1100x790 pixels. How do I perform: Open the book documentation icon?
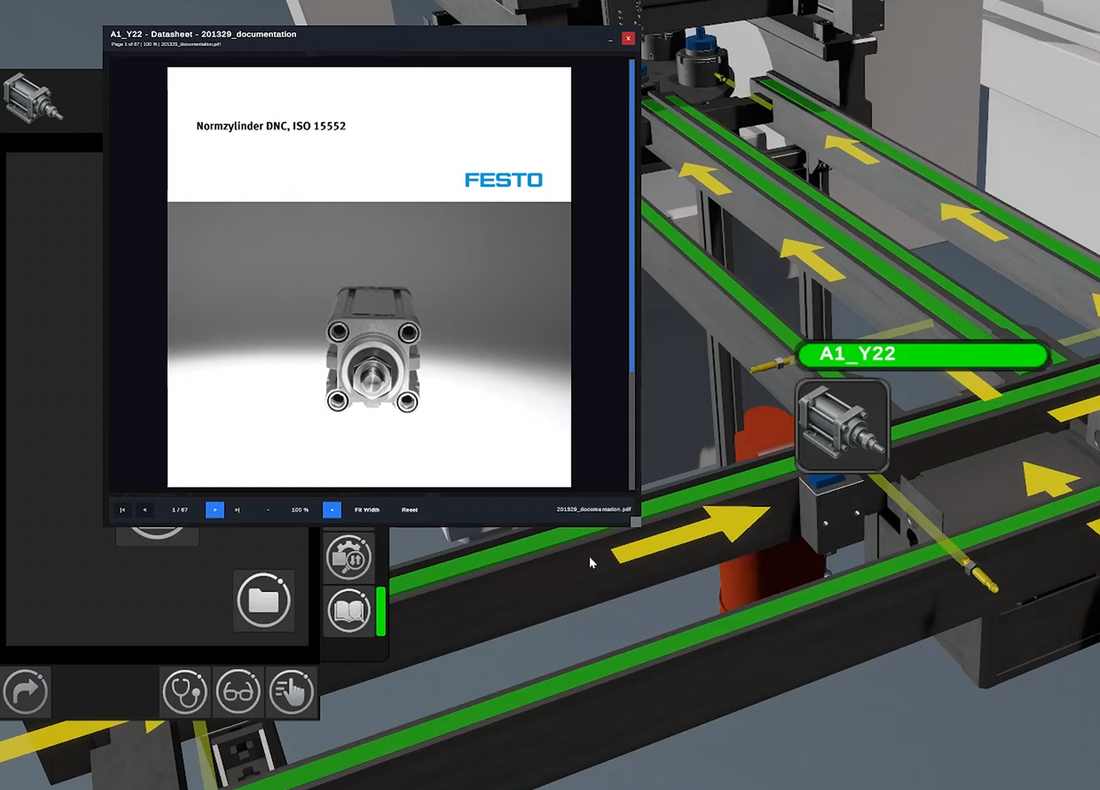(x=349, y=610)
